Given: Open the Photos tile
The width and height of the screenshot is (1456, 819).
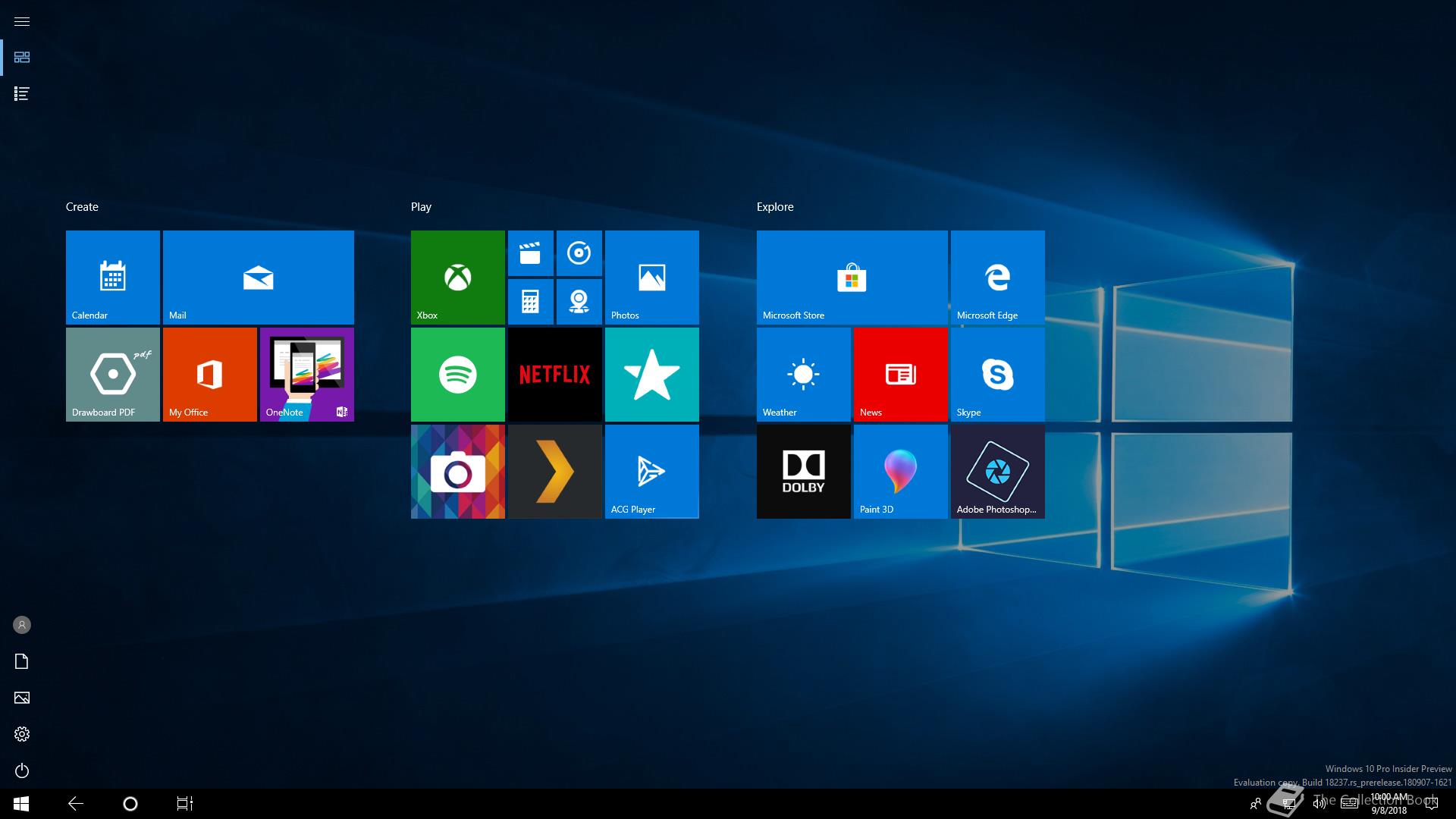Looking at the screenshot, I should (652, 278).
